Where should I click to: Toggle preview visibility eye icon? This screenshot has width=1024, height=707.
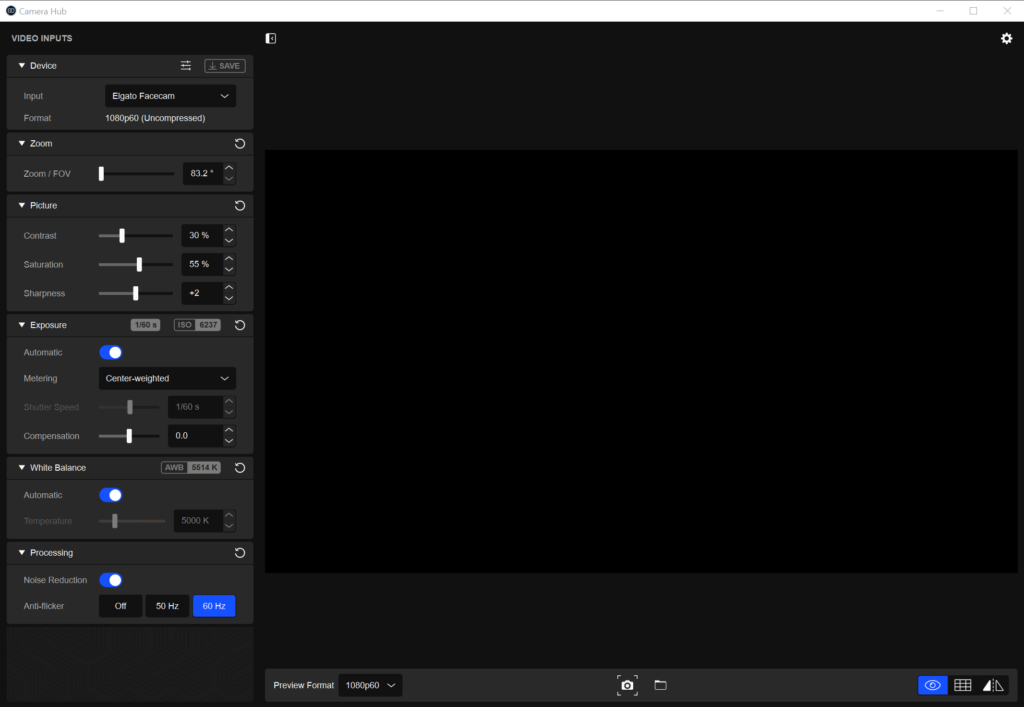pos(933,685)
